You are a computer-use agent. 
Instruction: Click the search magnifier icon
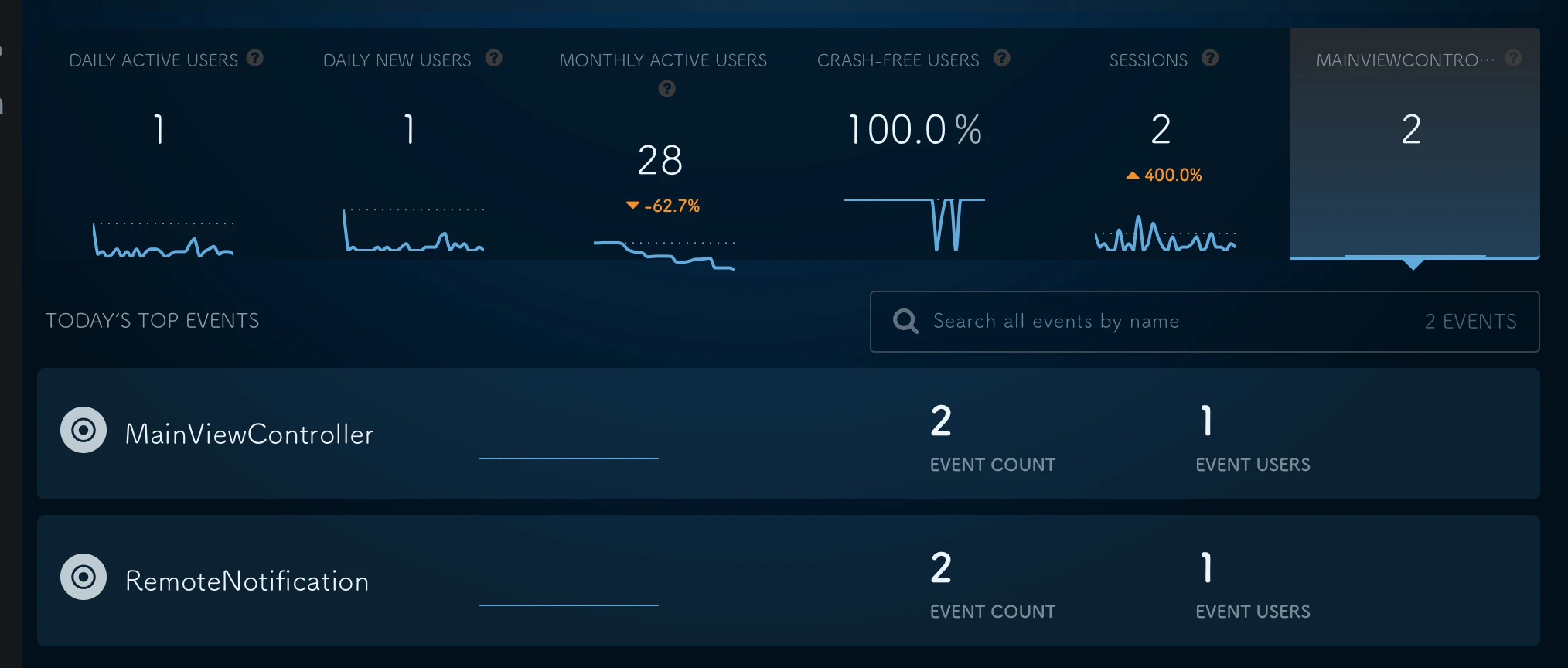click(905, 321)
